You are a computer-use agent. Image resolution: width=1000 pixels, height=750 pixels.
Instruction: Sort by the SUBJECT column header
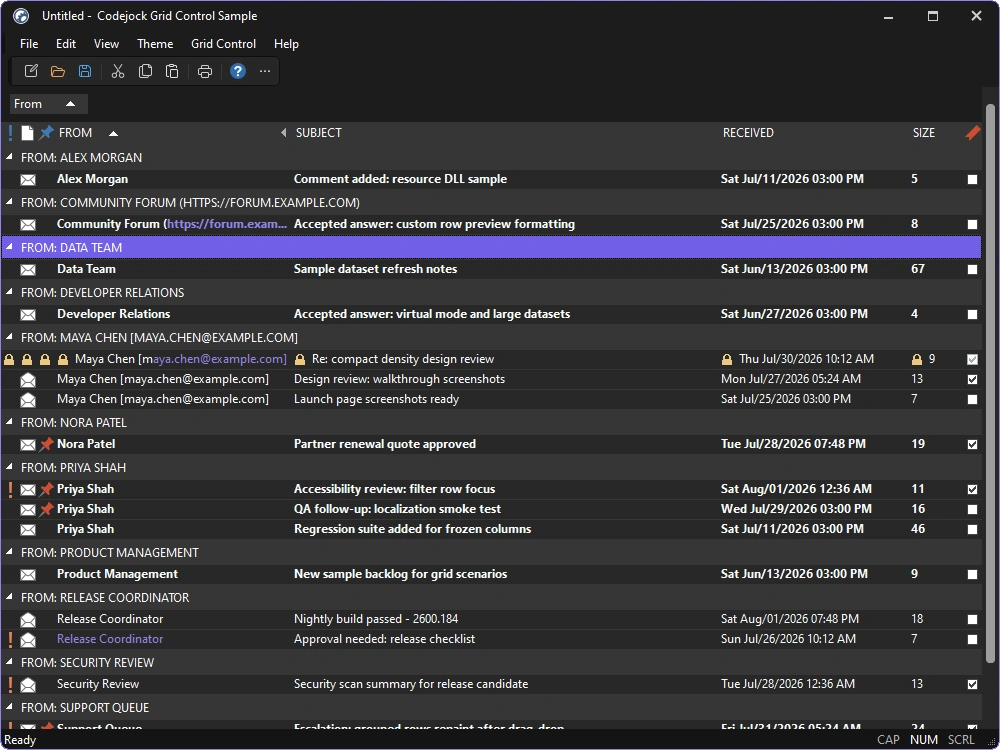pyautogui.click(x=504, y=133)
